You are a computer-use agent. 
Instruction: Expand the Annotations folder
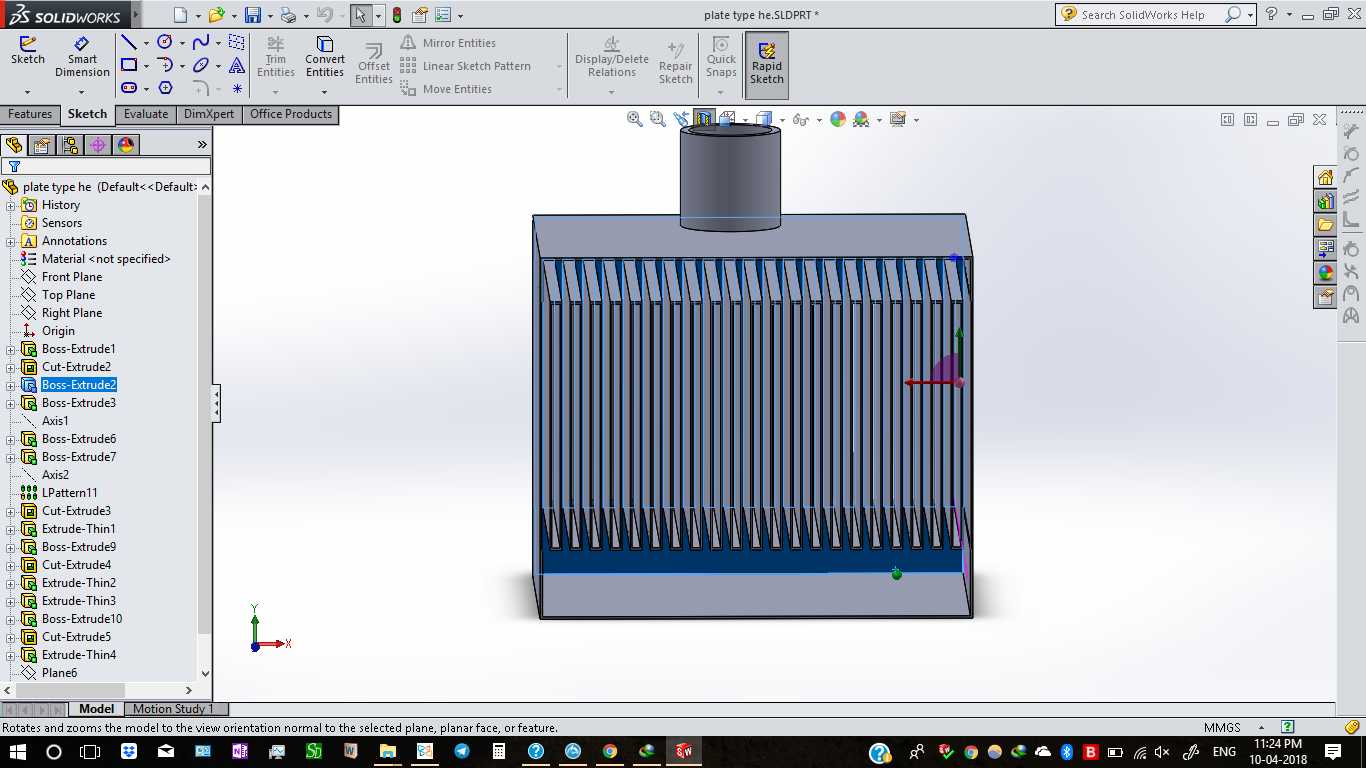(x=11, y=241)
